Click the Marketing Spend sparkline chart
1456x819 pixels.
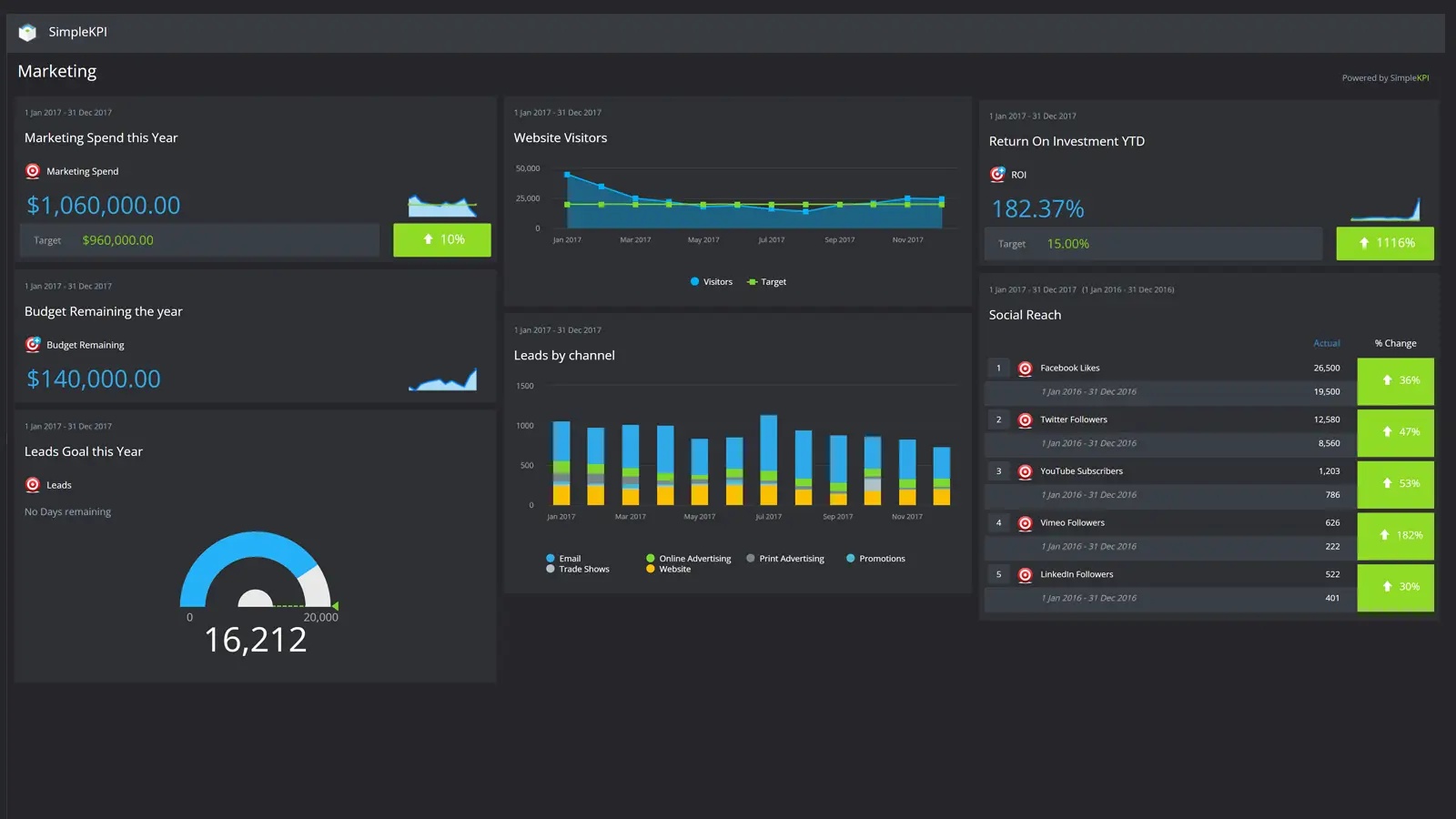(x=442, y=206)
